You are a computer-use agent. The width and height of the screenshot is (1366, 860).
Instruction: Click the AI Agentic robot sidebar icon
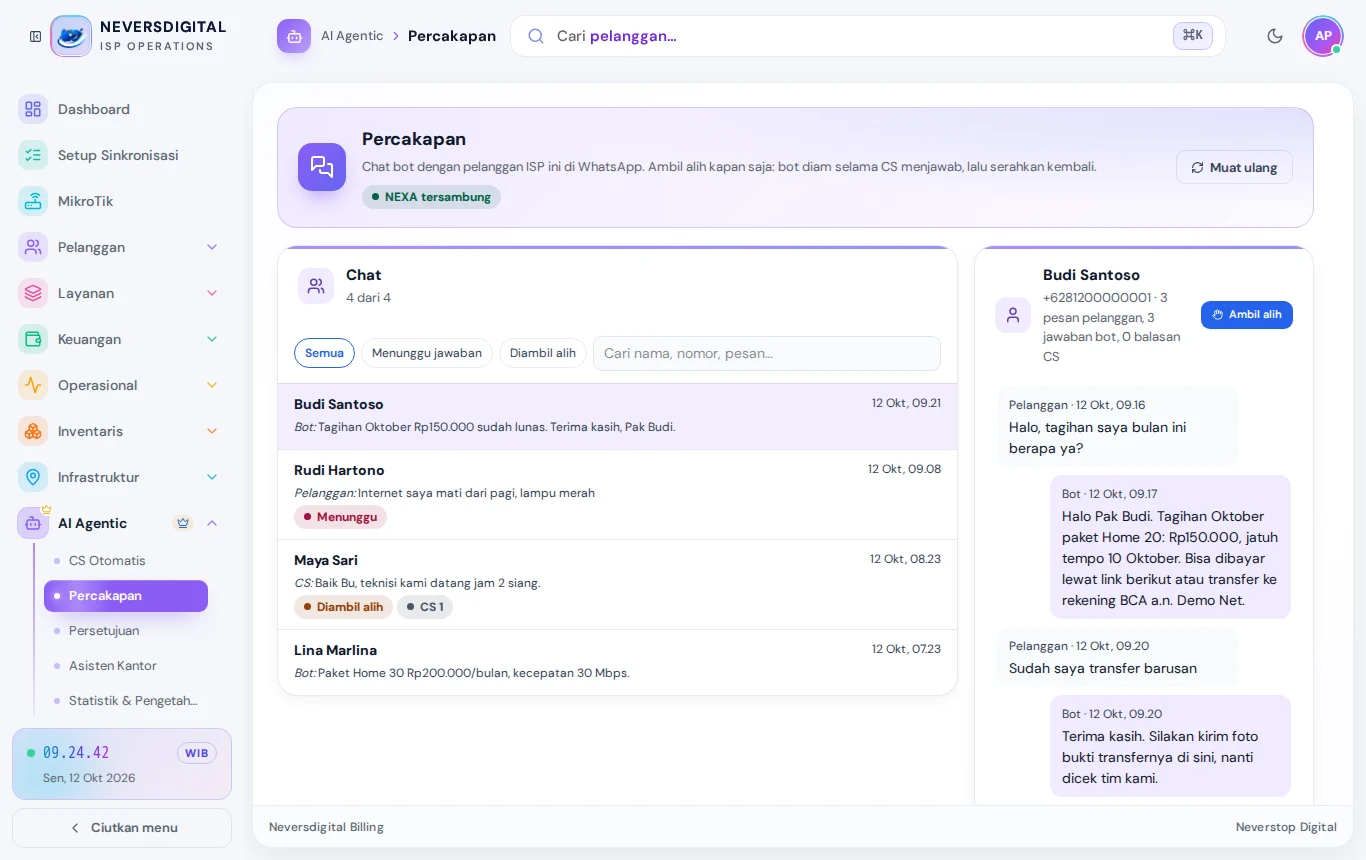pos(33,523)
